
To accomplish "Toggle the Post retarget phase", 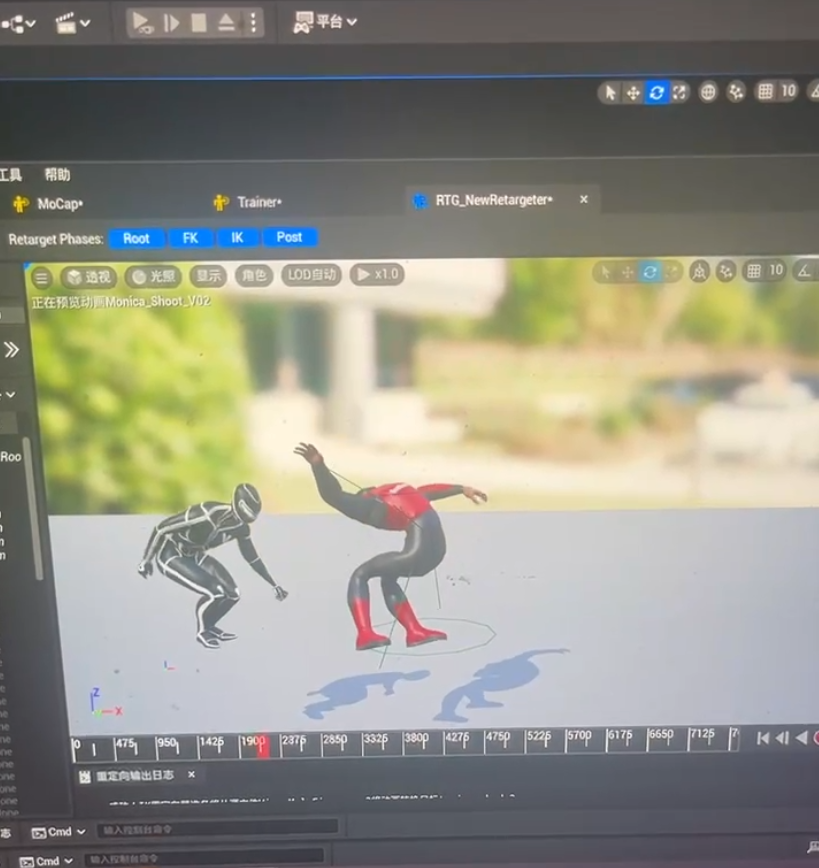I will click(x=289, y=237).
